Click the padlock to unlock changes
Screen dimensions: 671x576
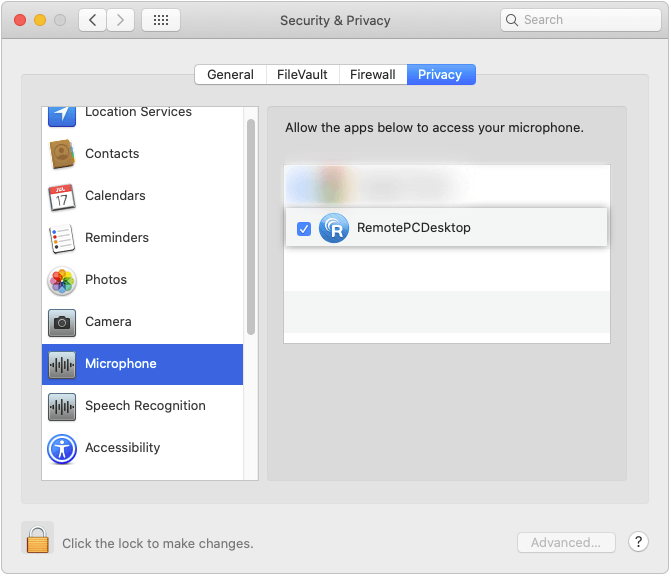tap(38, 539)
